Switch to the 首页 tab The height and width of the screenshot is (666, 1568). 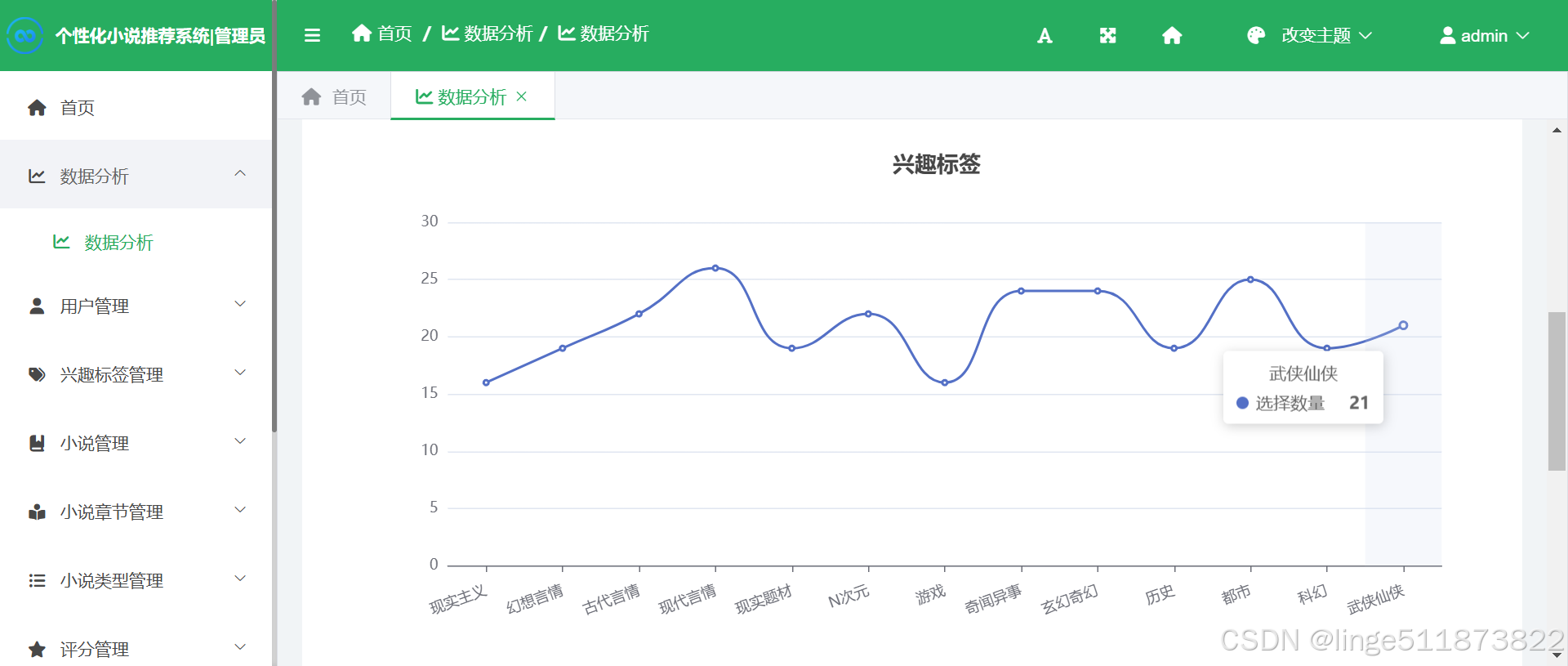[x=334, y=96]
